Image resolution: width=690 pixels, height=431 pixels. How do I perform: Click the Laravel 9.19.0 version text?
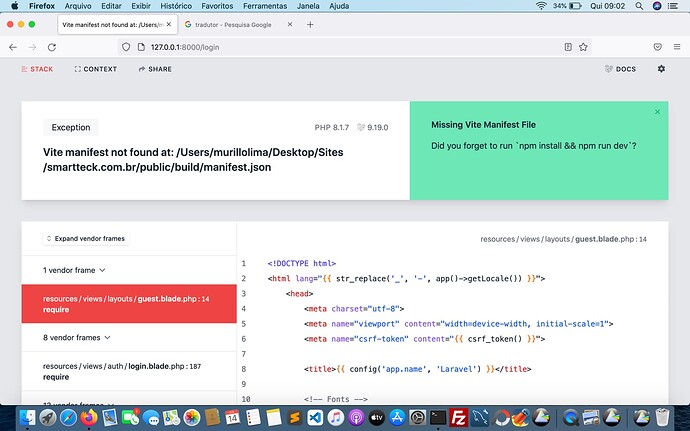click(x=373, y=127)
